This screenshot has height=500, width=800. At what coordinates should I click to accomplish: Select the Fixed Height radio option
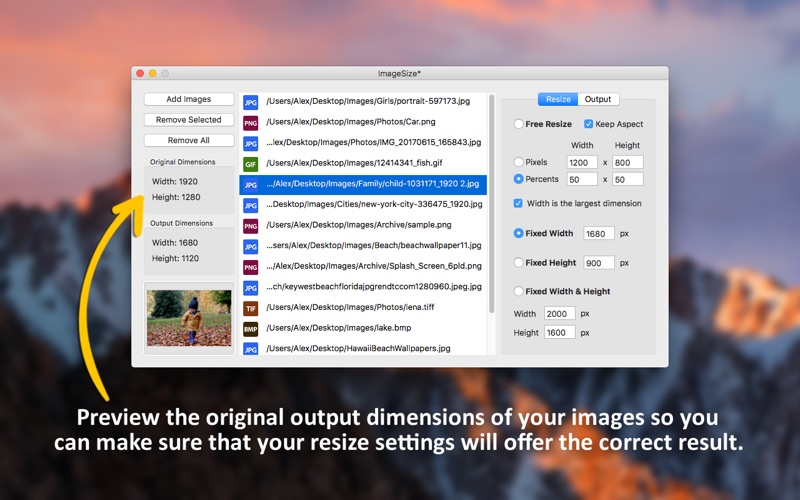point(518,263)
